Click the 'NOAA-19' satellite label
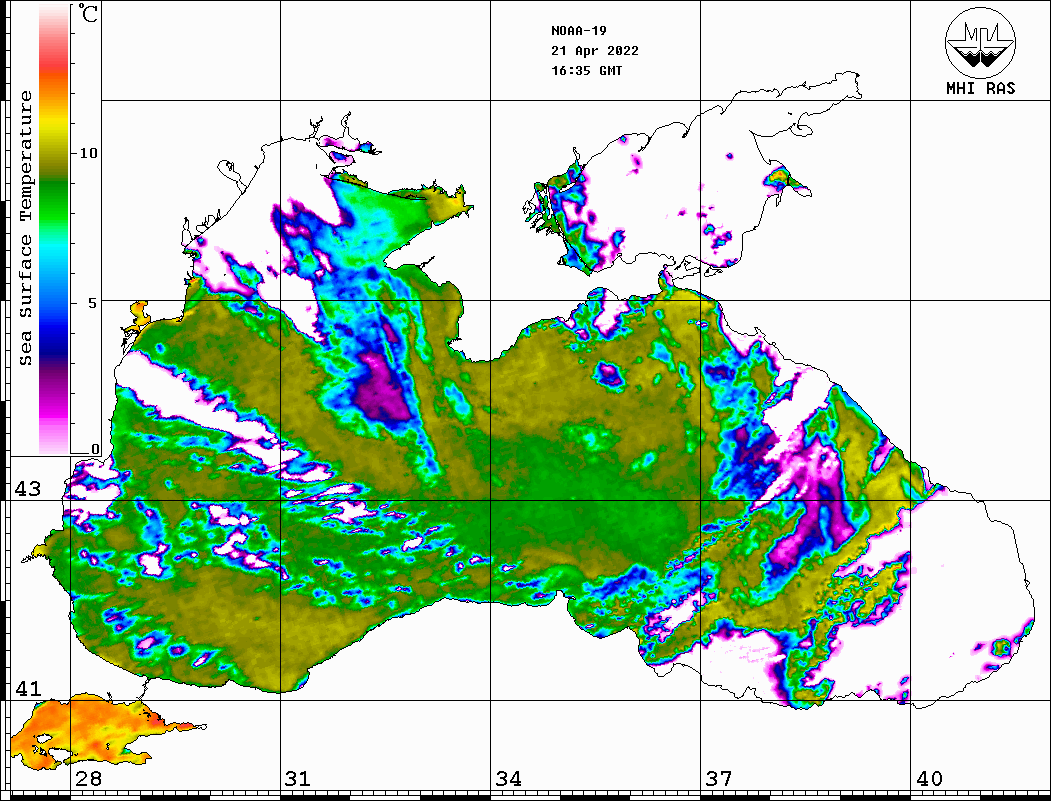 coord(578,31)
